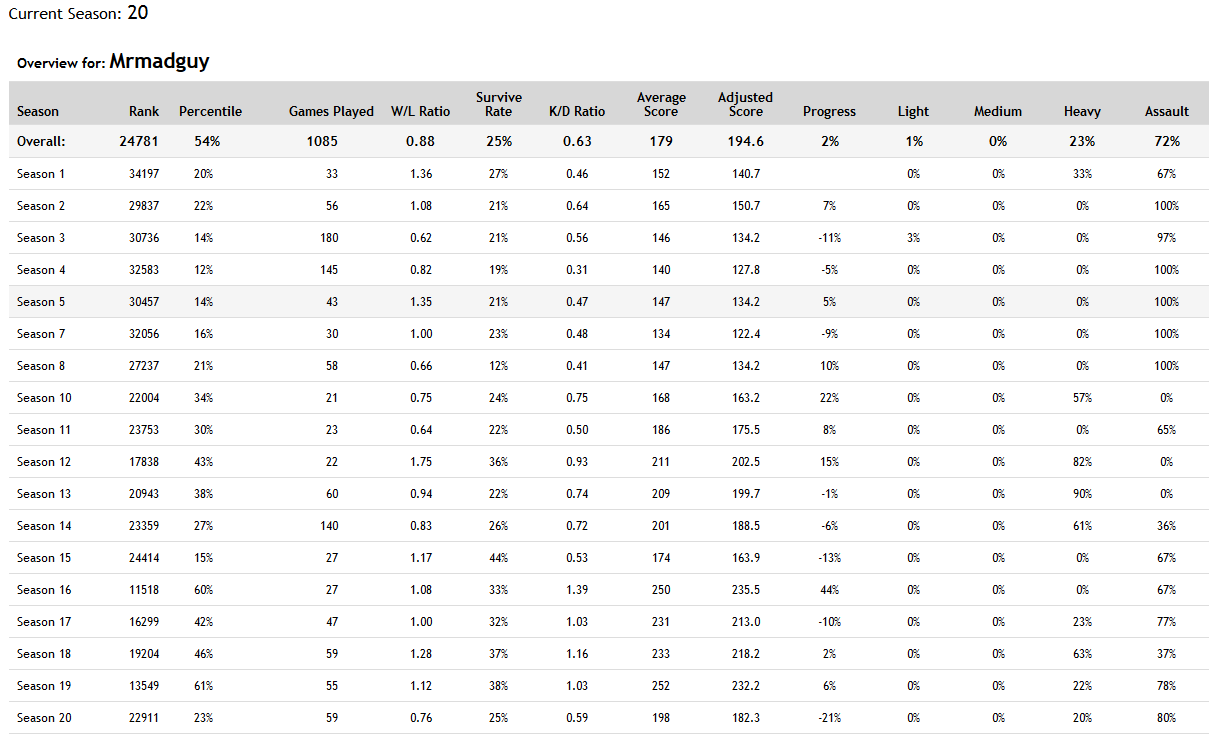1221x745 pixels.
Task: Click the Season 20 row label
Action: pos(44,718)
